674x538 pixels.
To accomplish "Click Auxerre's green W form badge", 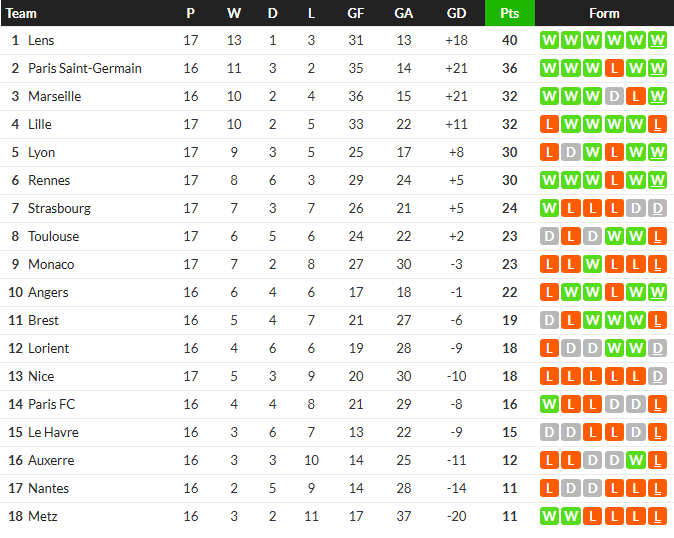I will 636,460.
